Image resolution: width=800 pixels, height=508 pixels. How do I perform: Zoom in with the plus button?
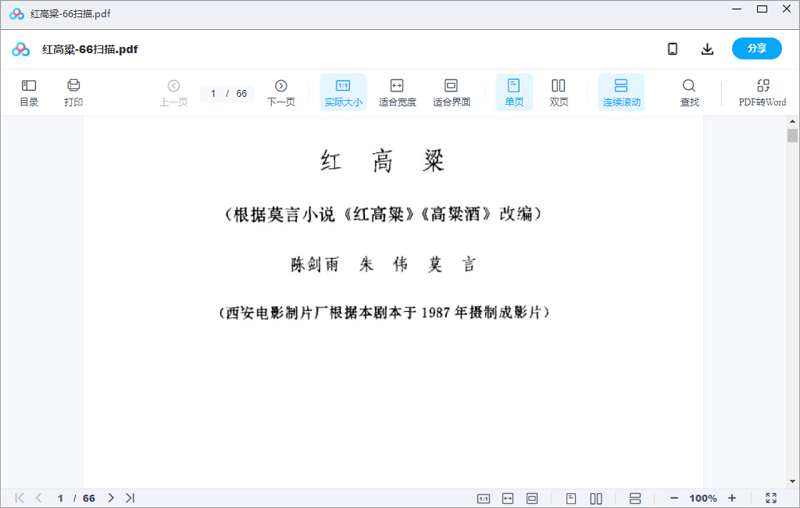click(732, 498)
